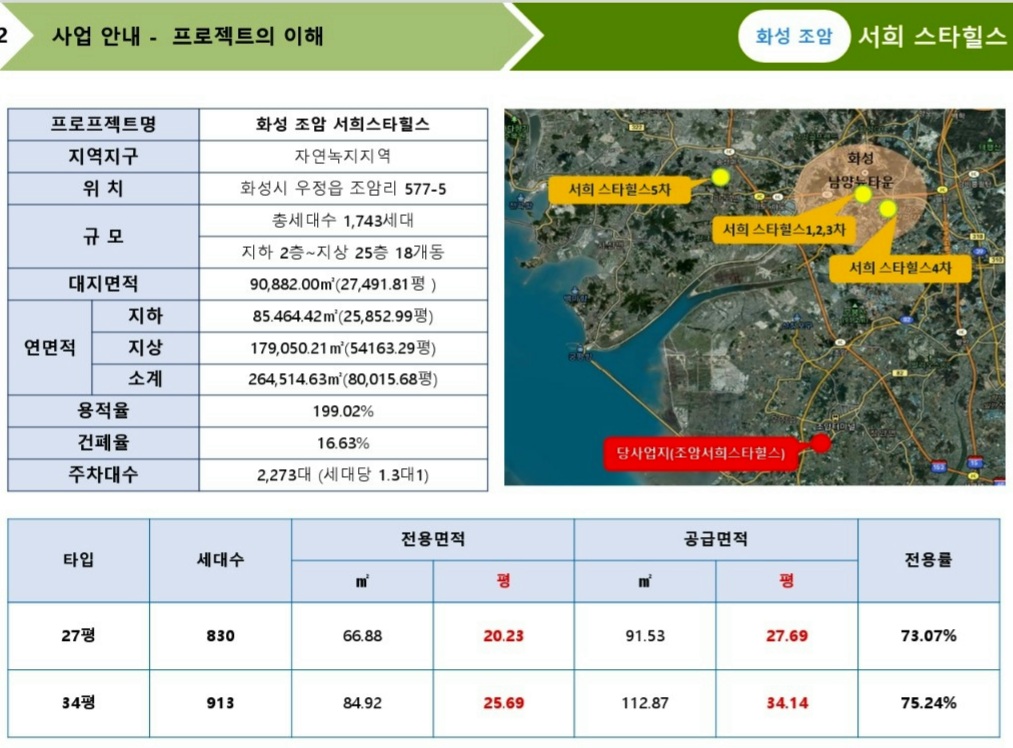
Task: Select the value 91.53
Action: pos(645,636)
